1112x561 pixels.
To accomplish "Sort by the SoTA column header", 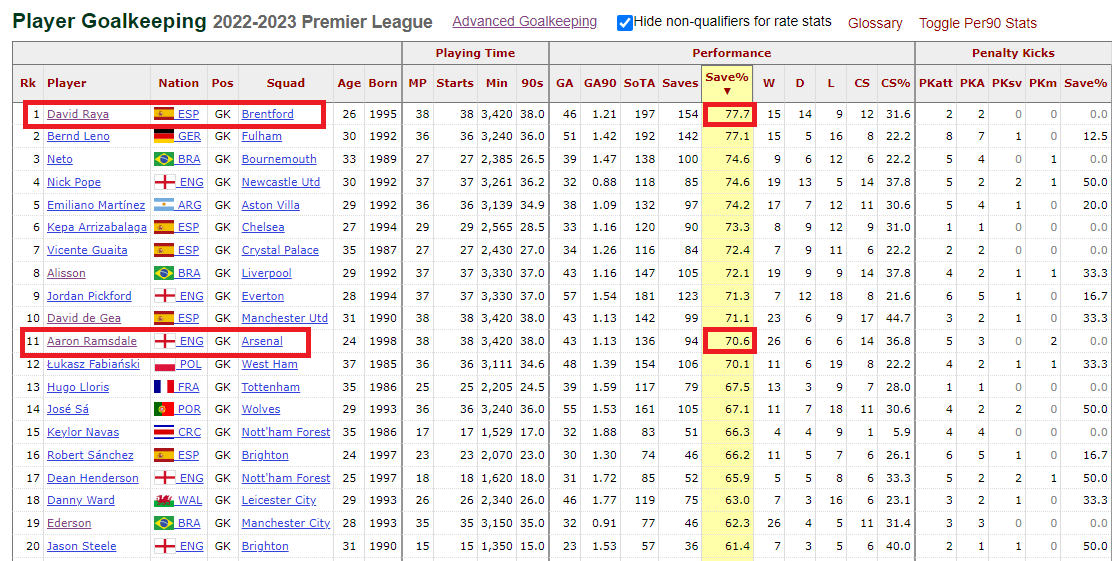I will point(639,83).
